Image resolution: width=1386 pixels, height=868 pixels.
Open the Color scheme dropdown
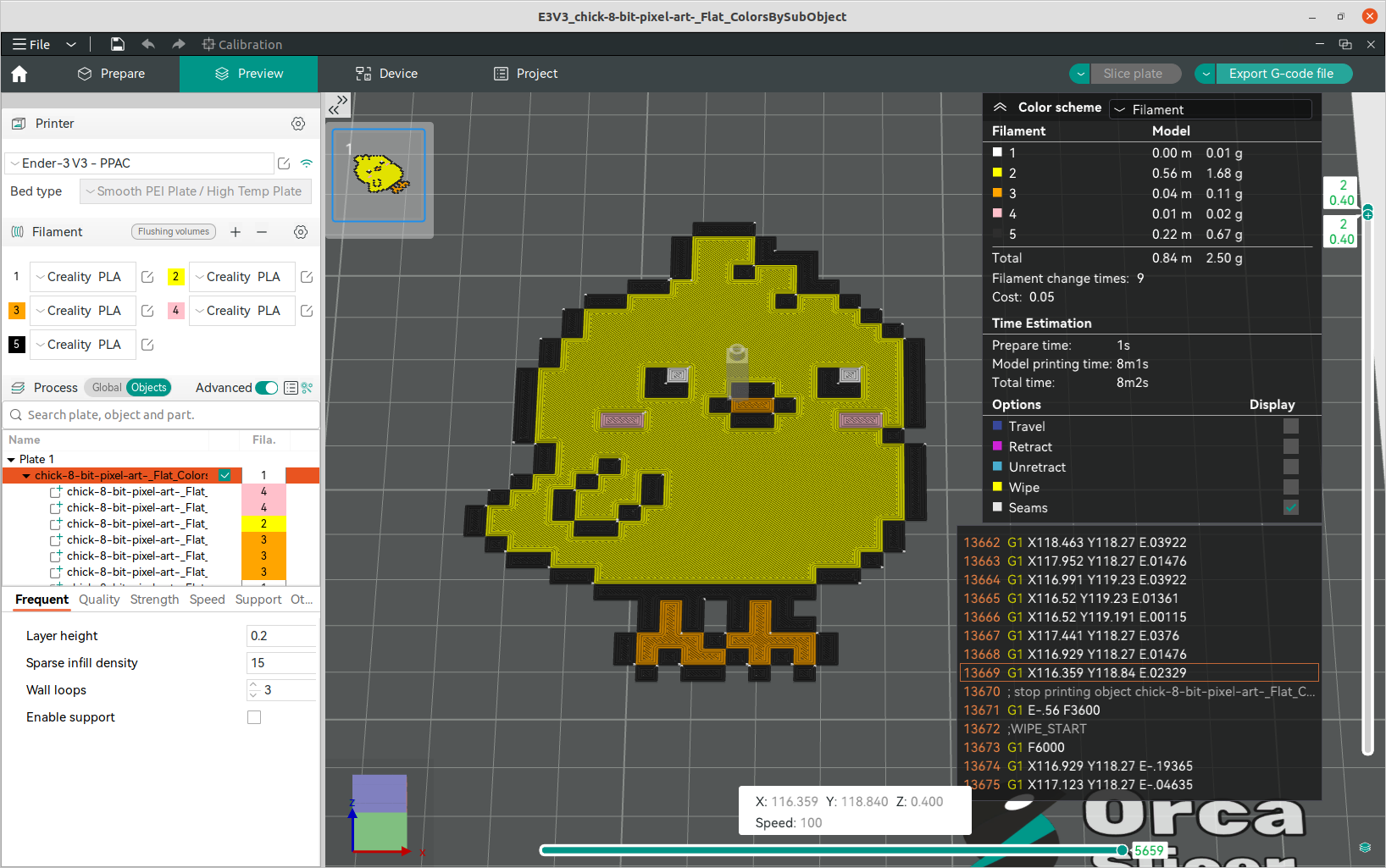pyautogui.click(x=1211, y=109)
